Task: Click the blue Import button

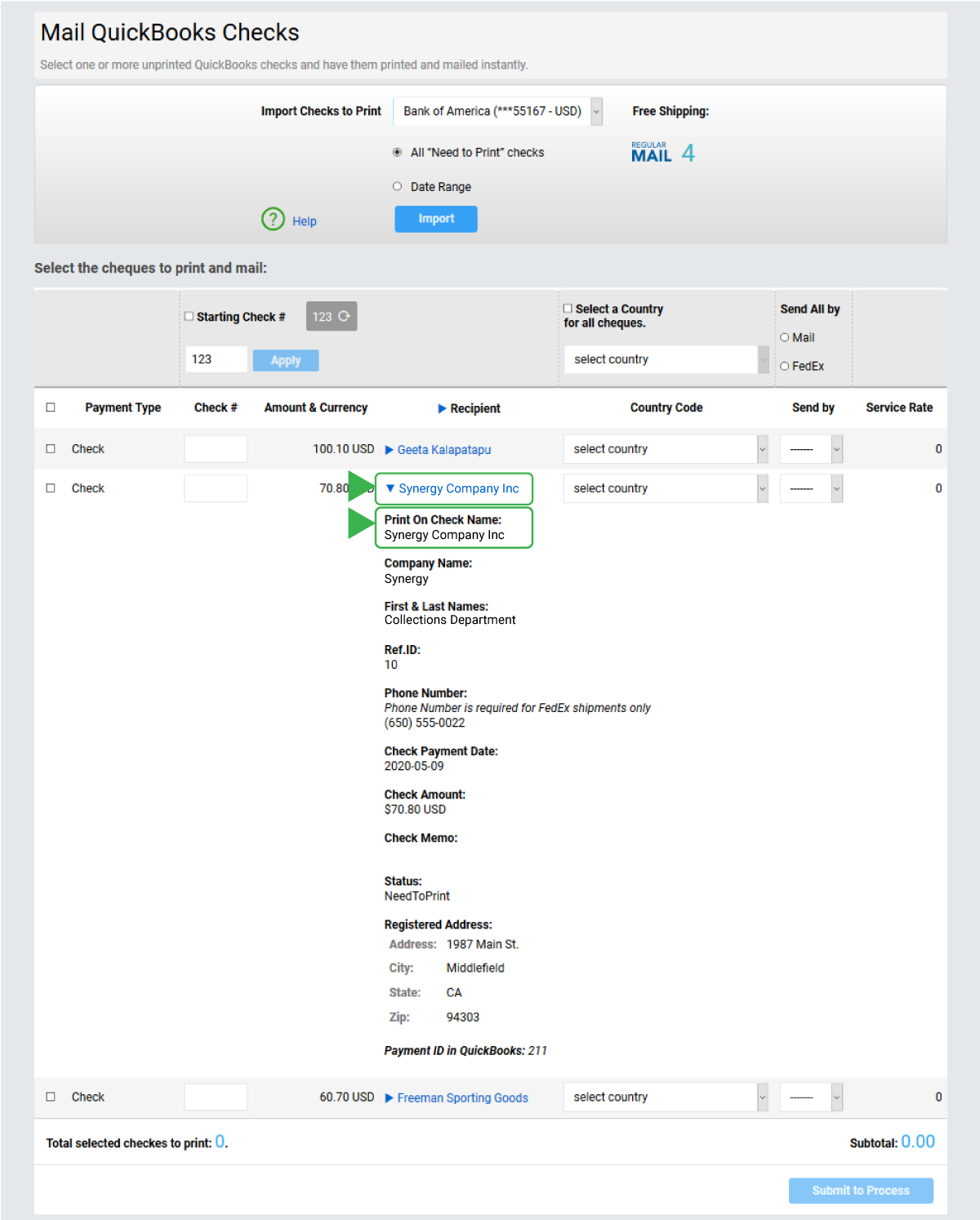Action: [436, 219]
